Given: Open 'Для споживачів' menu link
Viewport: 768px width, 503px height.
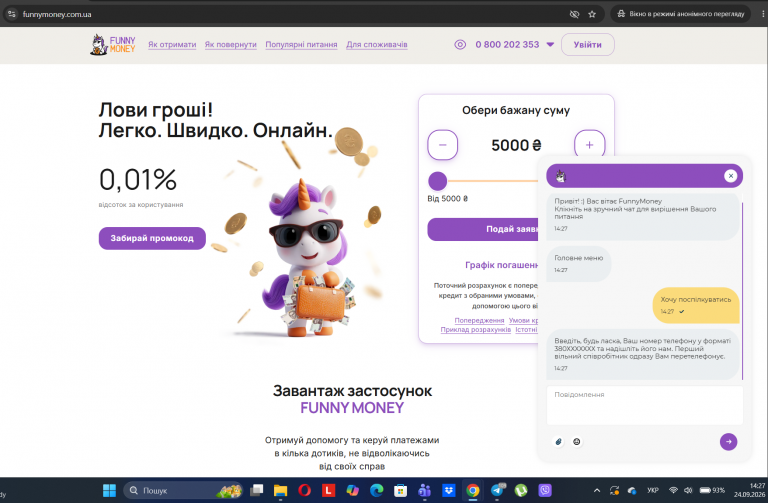Looking at the screenshot, I should (377, 45).
